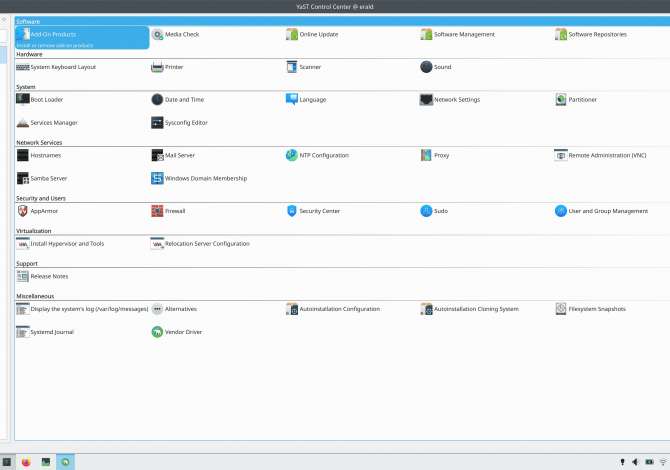The image size is (670, 470).
Task: Select the YaST task in taskbar
Action: (x=65, y=462)
